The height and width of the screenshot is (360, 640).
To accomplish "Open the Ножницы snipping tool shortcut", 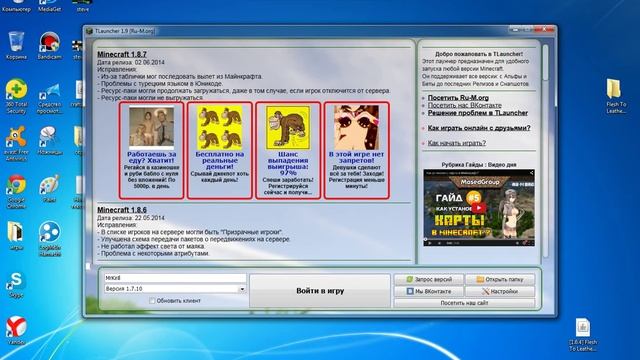I will point(49,141).
